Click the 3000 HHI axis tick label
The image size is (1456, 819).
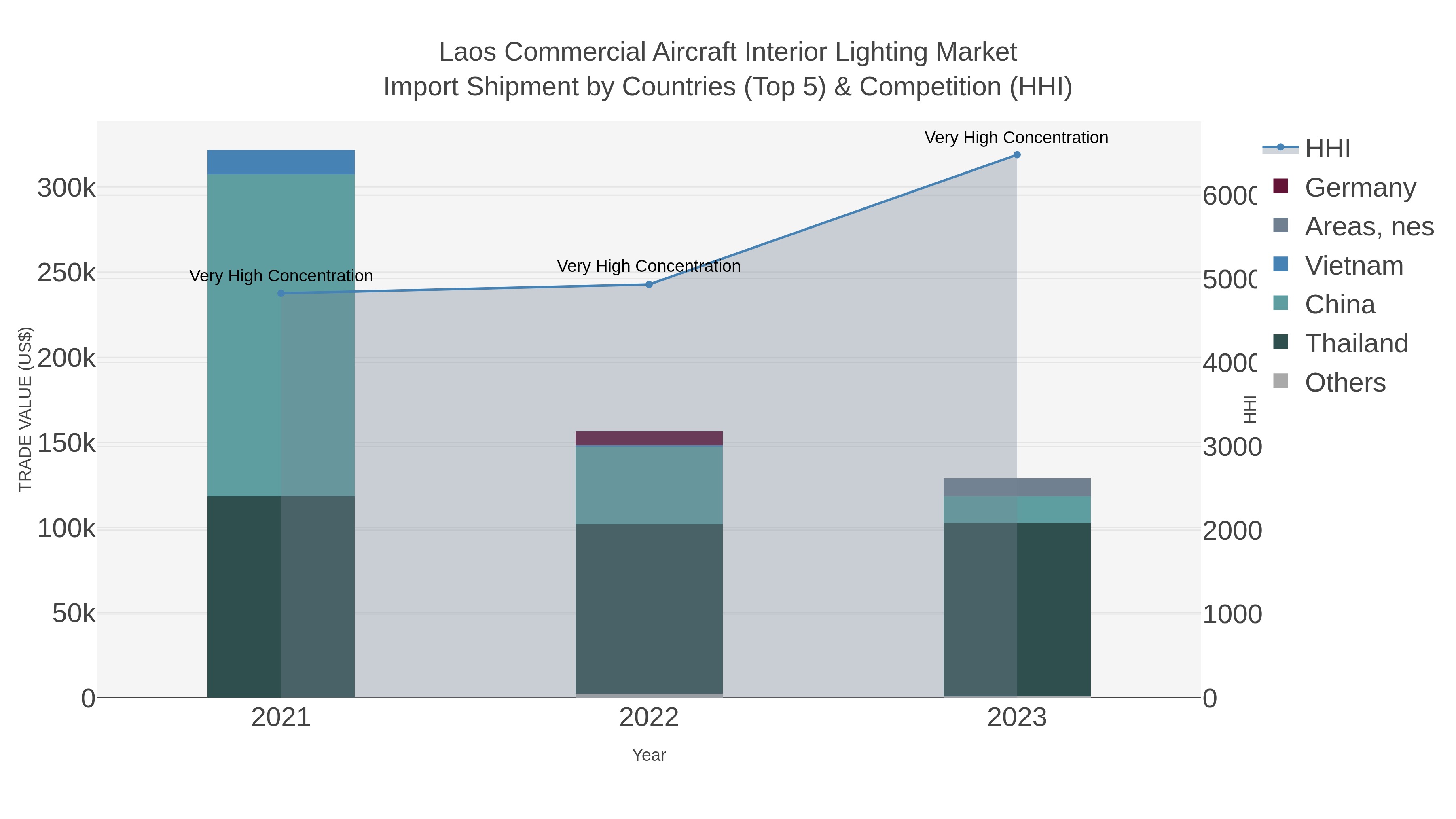pyautogui.click(x=1232, y=447)
